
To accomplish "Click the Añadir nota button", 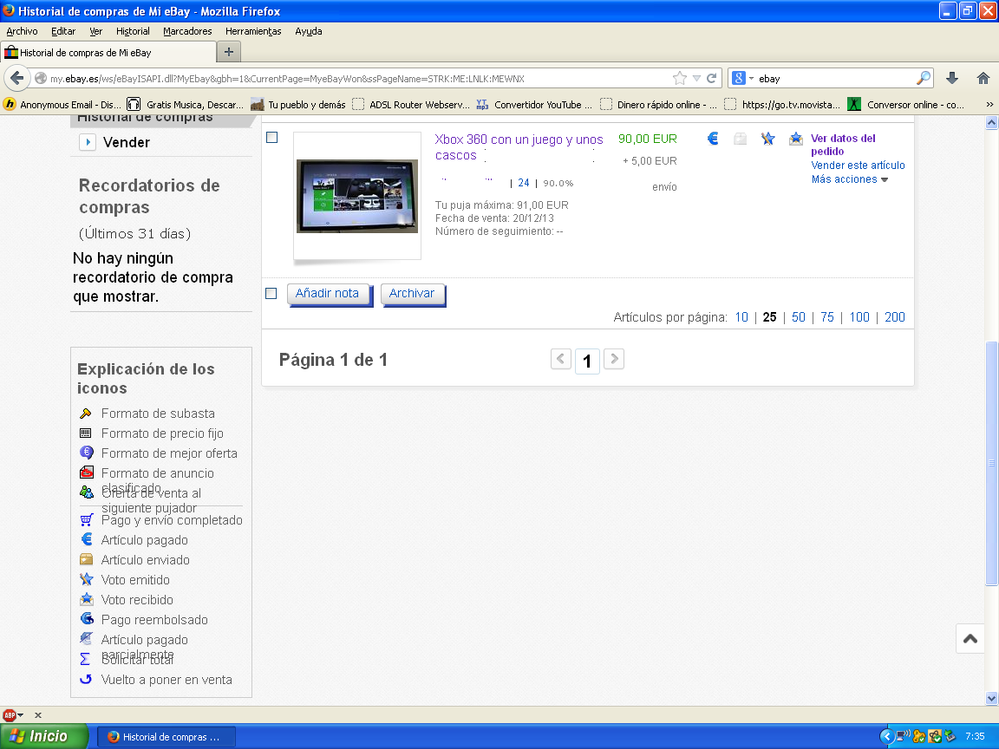I will 329,294.
